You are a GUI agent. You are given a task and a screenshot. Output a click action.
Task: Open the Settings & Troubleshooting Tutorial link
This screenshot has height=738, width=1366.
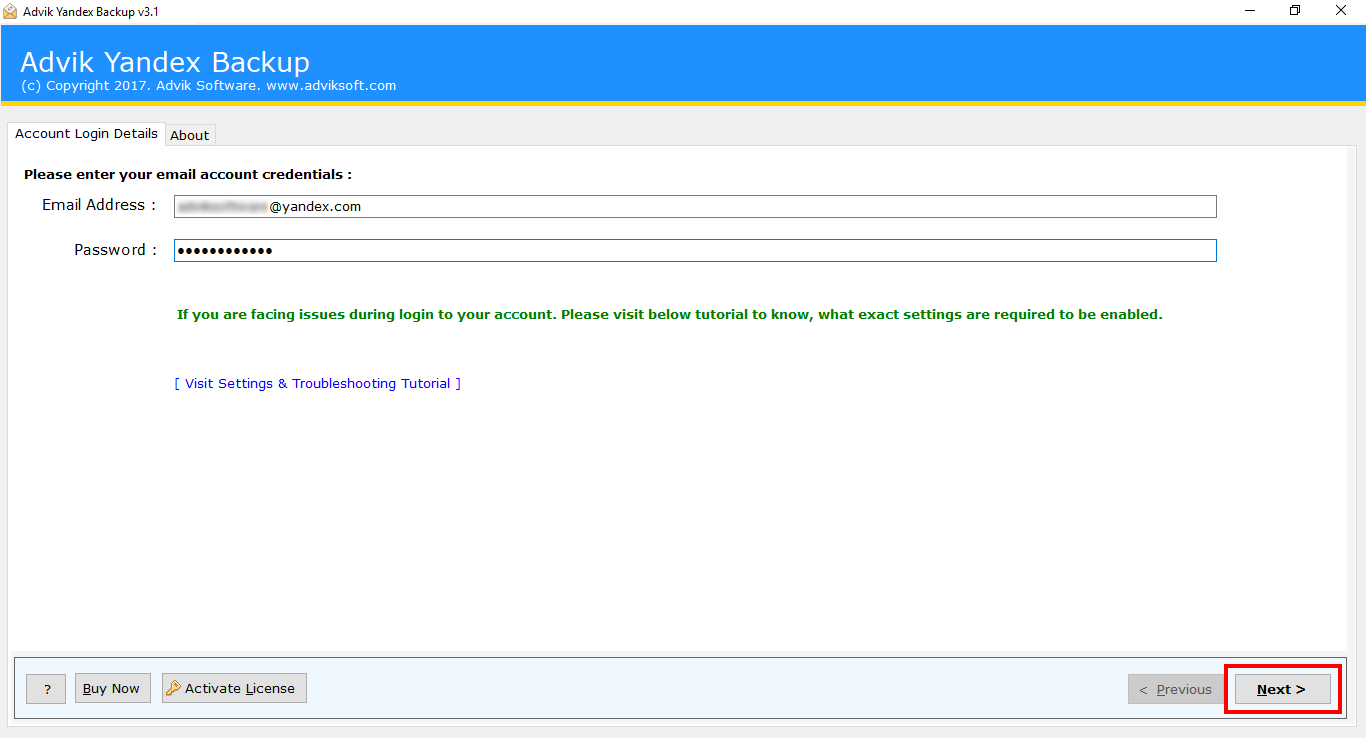coord(317,383)
